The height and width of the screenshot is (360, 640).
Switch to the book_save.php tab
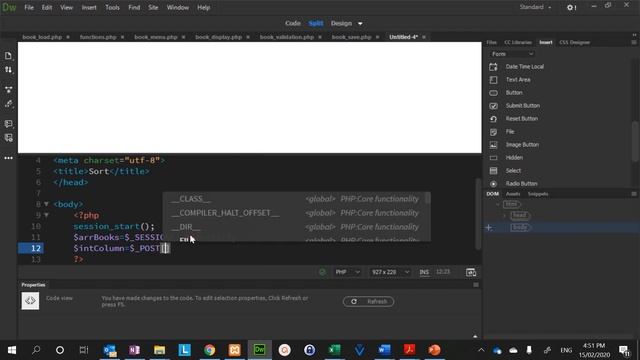[x=351, y=37]
